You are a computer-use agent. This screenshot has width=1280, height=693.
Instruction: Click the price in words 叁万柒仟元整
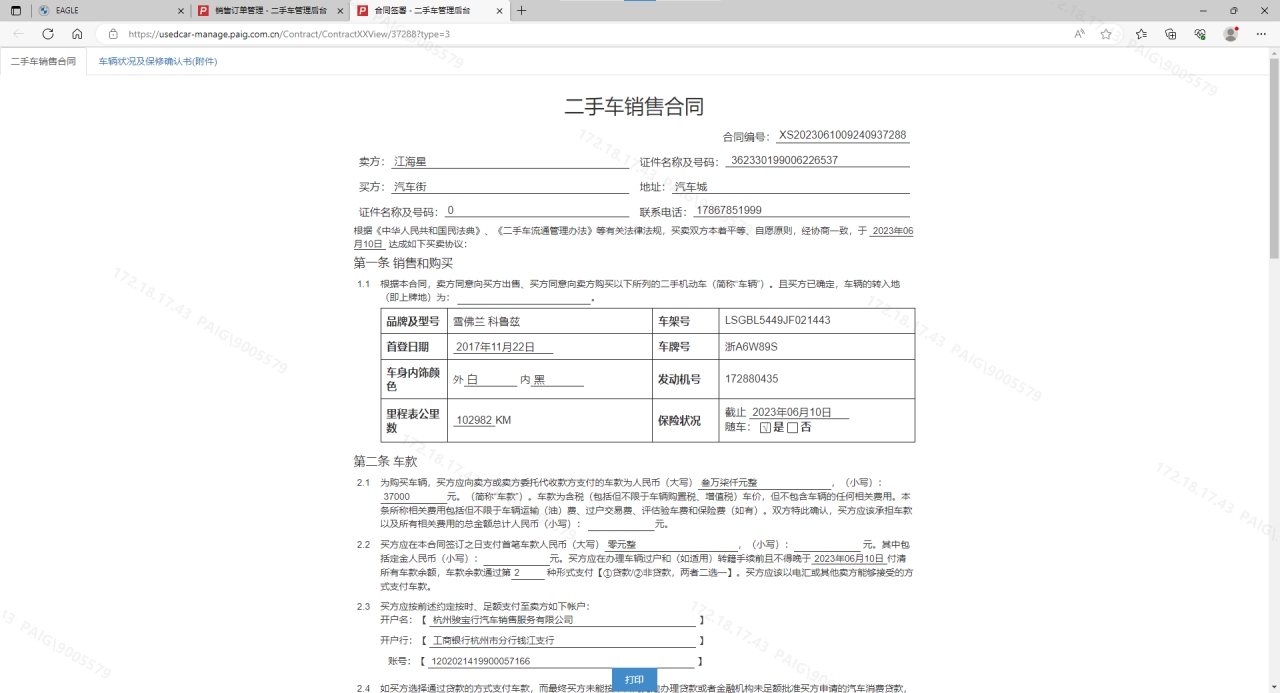click(x=728, y=482)
